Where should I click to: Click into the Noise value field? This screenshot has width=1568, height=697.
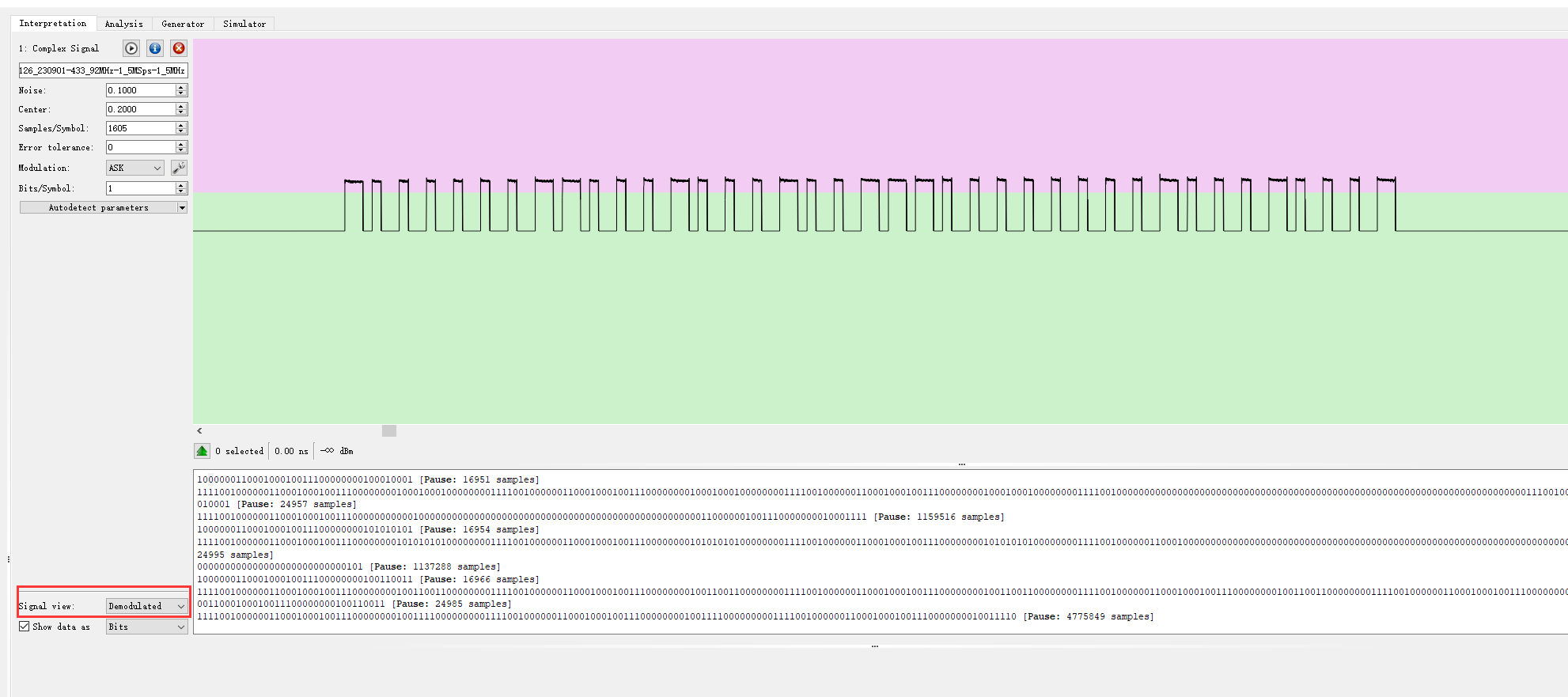[141, 90]
